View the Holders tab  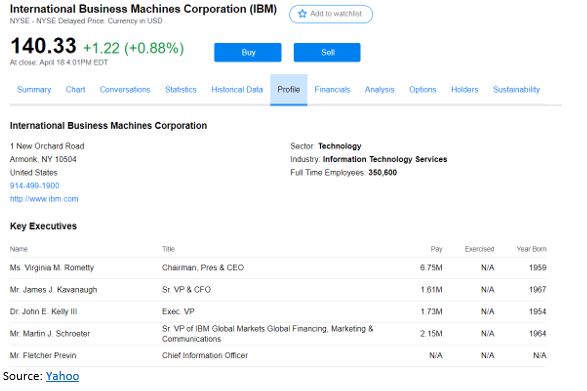(x=465, y=90)
